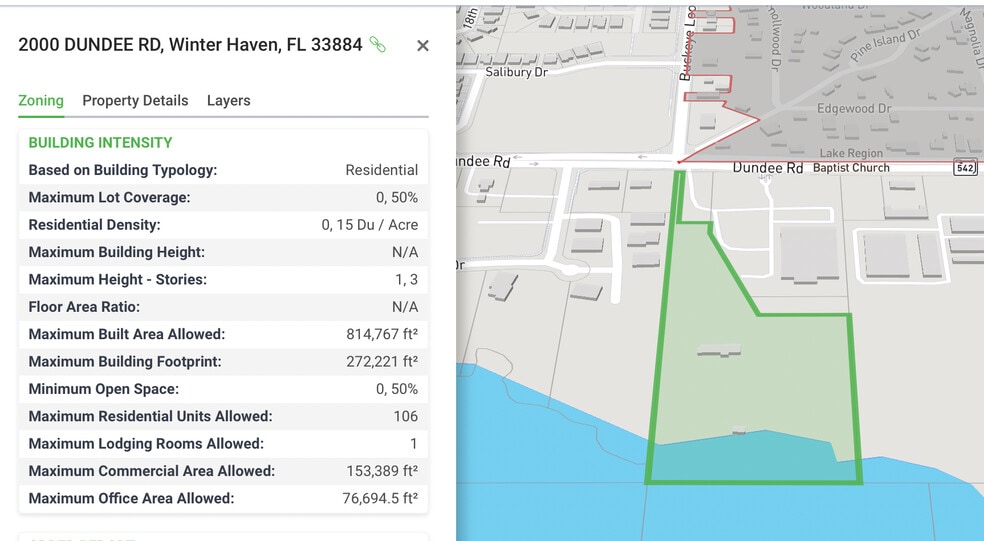The image size is (984, 541).
Task: Click the building inside the green parcel
Action: point(719,350)
